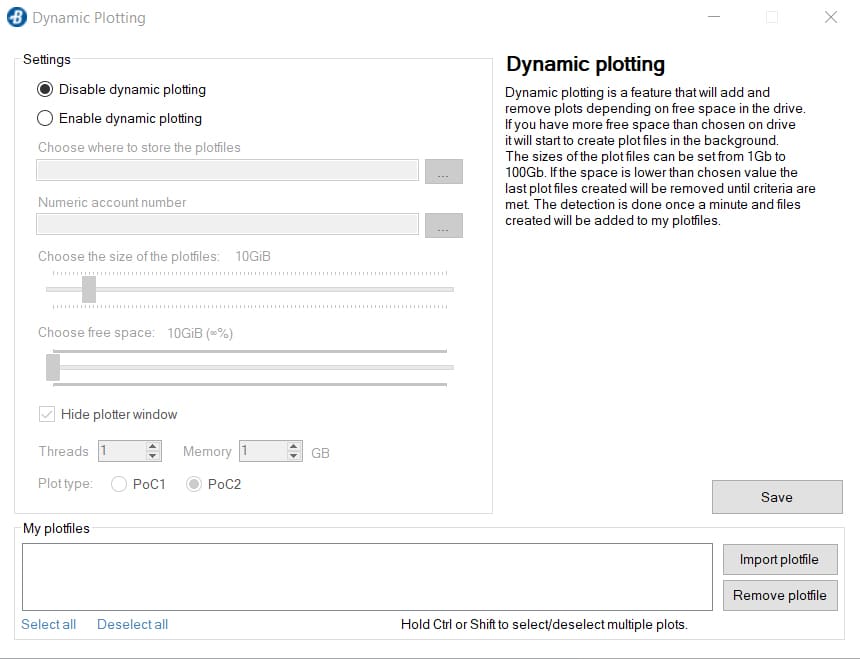Click the Numeric account number field

(227, 225)
